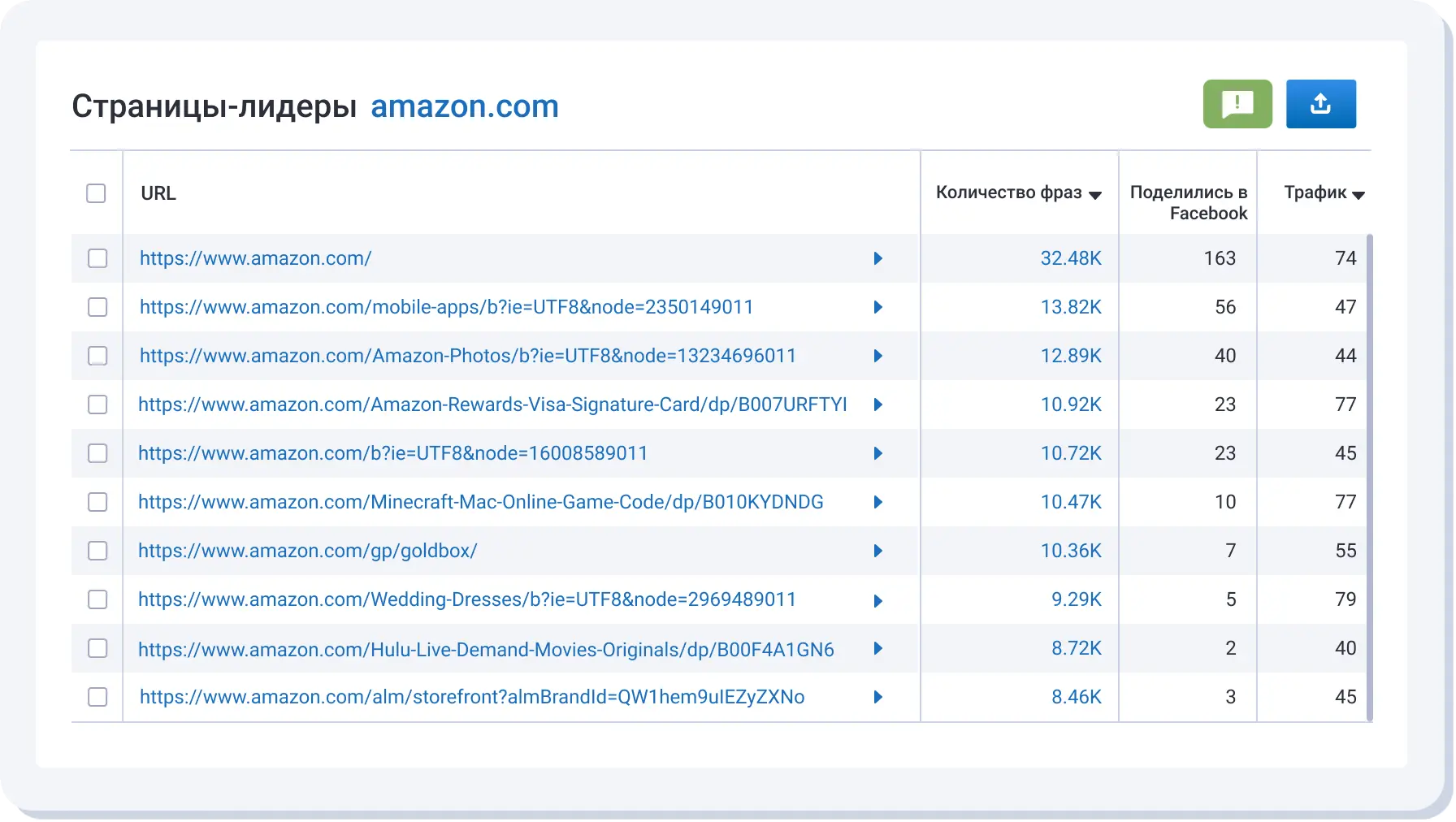Viewport: 1456px width, 822px height.
Task: Click arrow icon beside Wedding-Dresses URL
Action: (x=877, y=601)
